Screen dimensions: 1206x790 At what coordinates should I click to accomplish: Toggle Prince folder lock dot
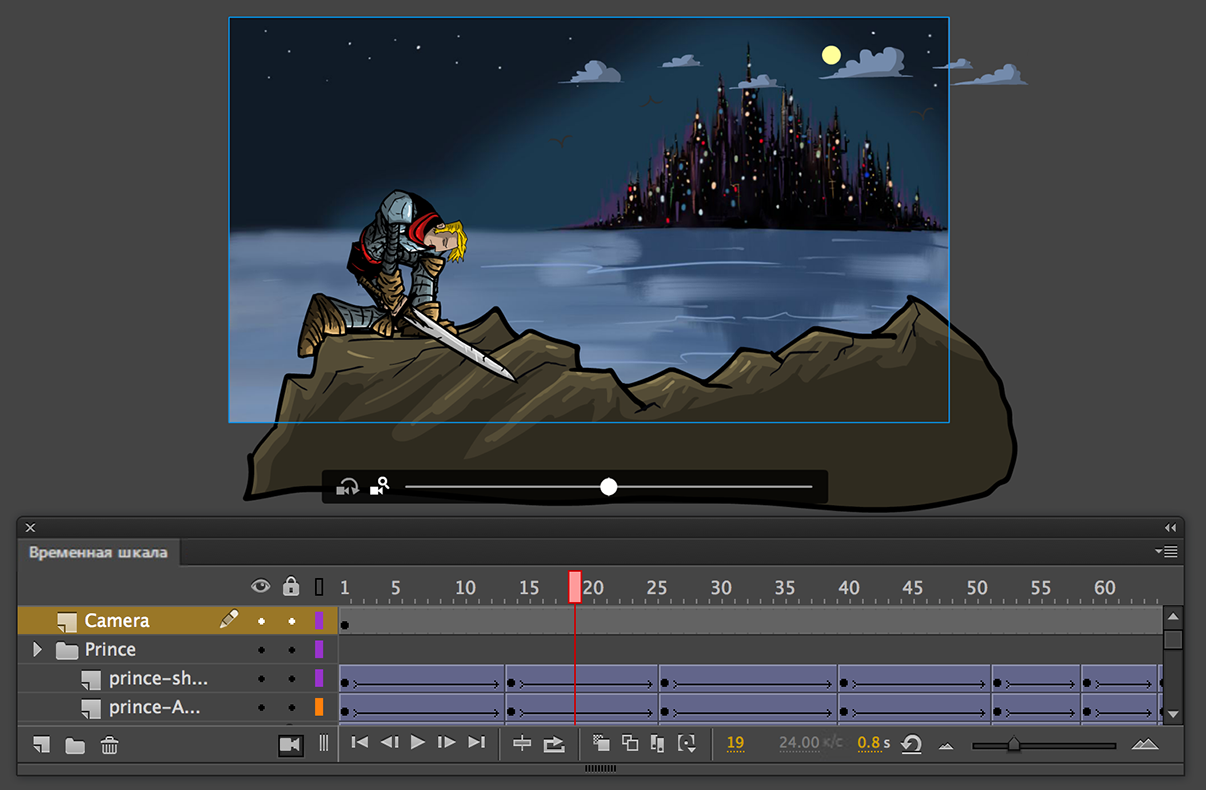(x=291, y=650)
